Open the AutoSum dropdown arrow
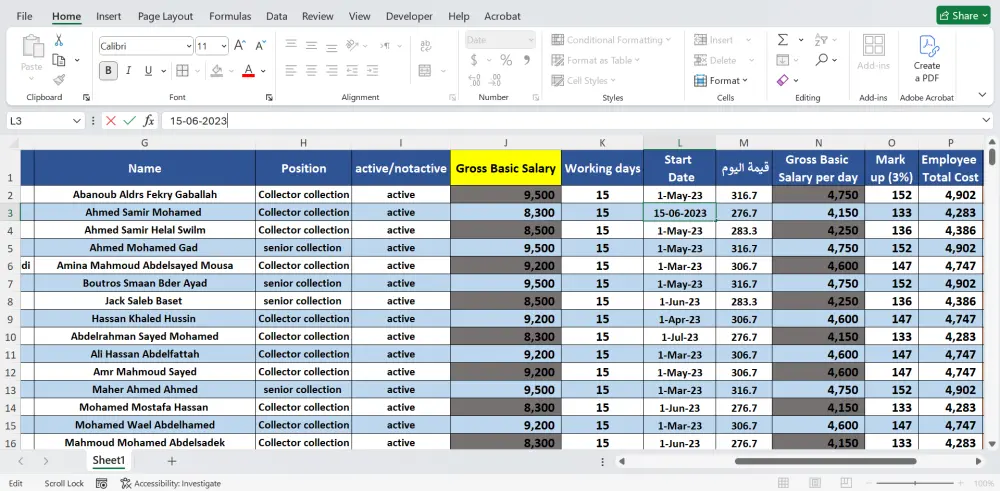1000x491 pixels. 801,40
